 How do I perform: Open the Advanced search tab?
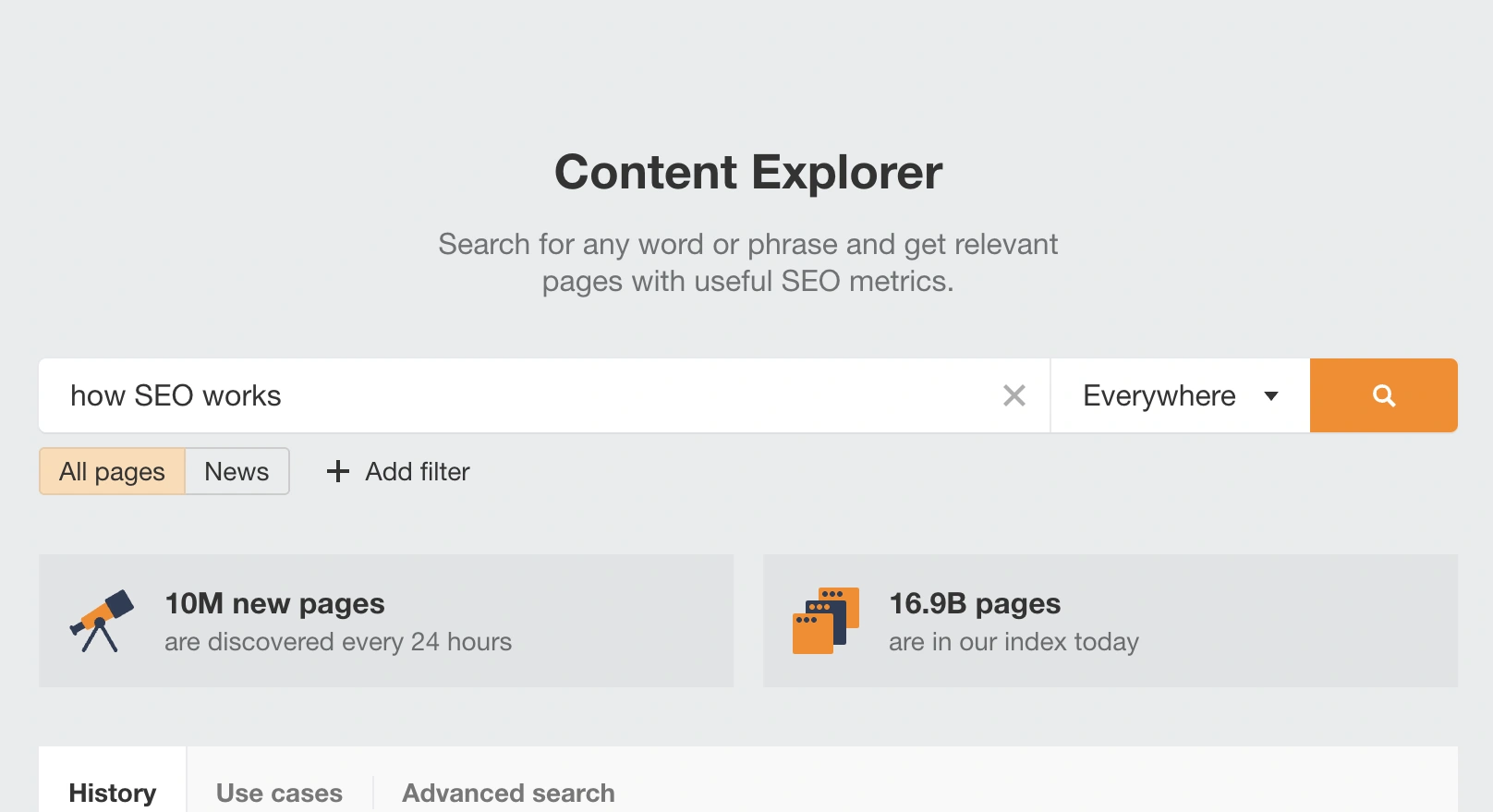(x=508, y=793)
